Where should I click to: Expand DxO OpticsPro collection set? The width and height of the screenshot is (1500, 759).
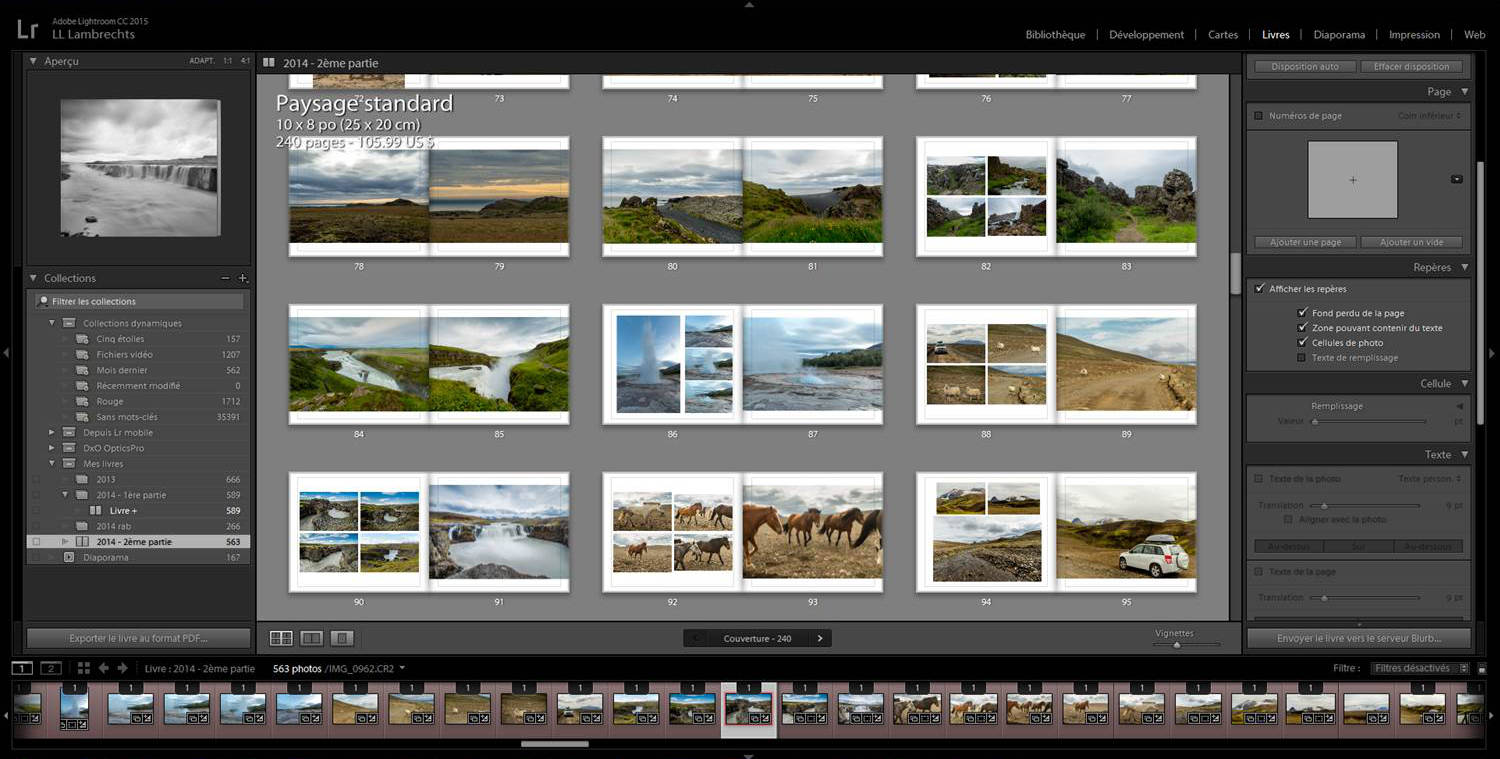(52, 448)
